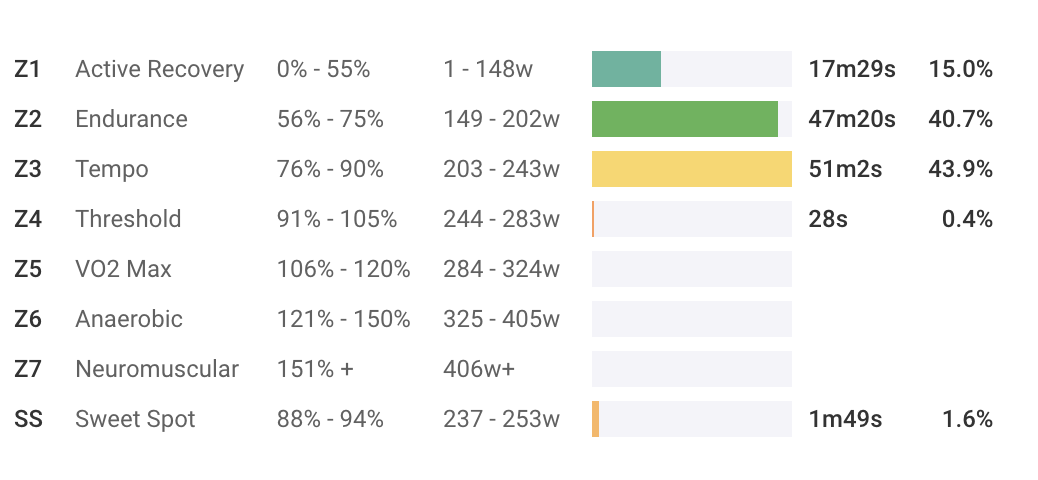Select the Sweet Spot zone label
1038x480 pixels.
click(x=135, y=419)
